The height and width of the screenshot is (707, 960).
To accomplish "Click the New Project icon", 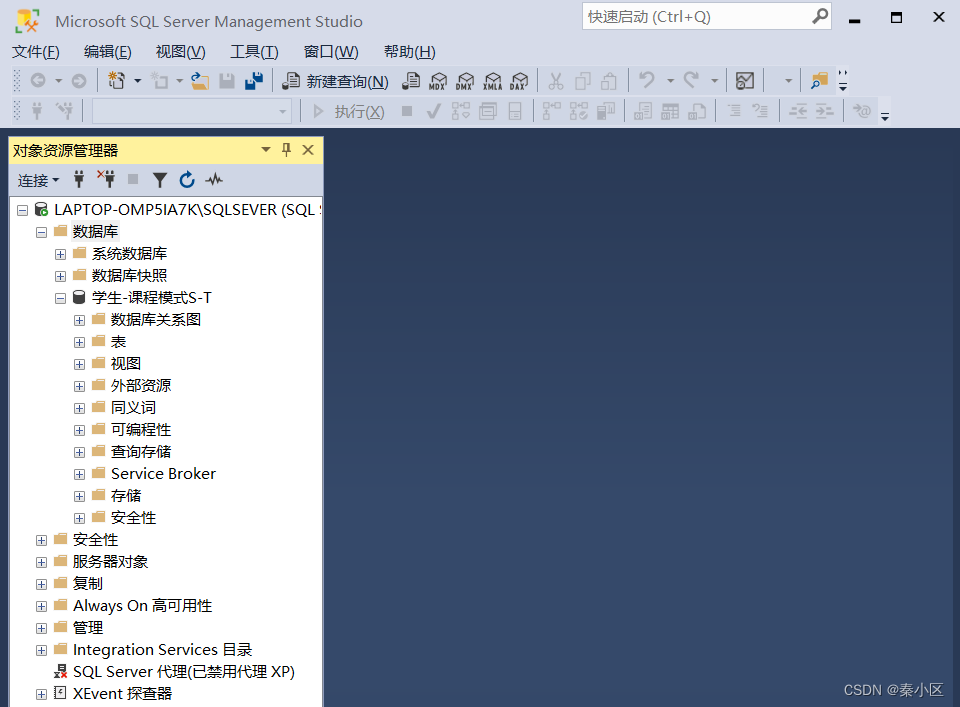I will point(116,81).
